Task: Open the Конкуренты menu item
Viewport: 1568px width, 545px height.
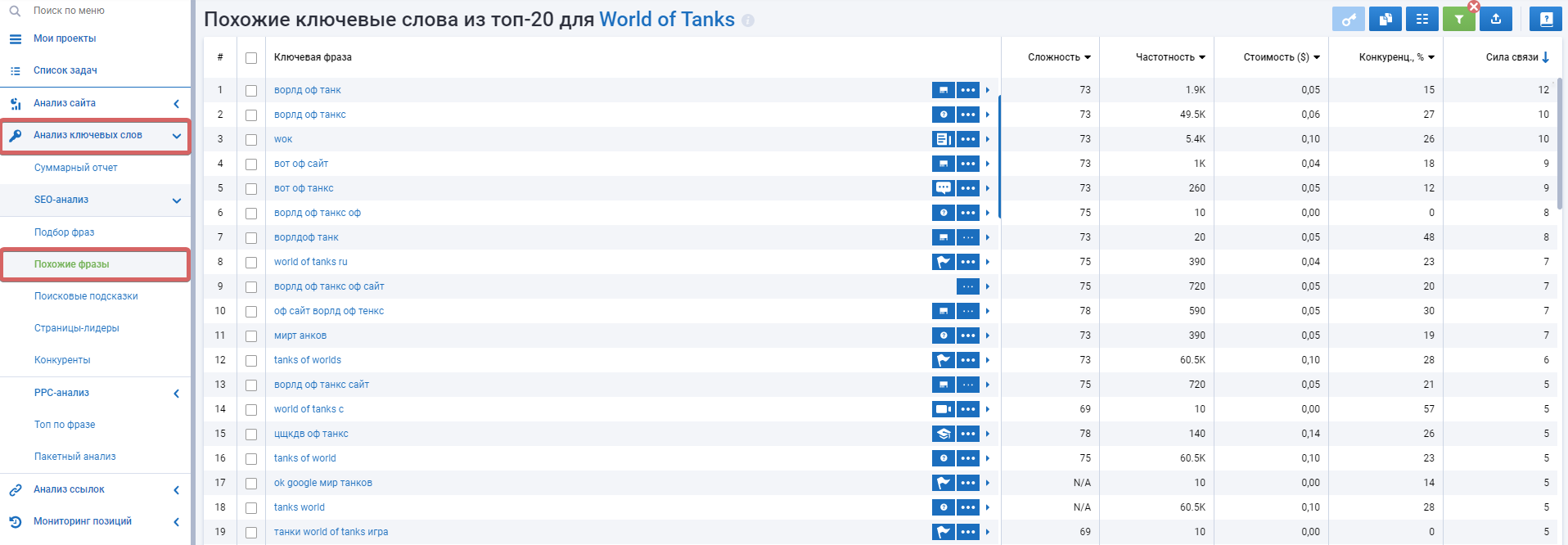Action: (x=62, y=360)
